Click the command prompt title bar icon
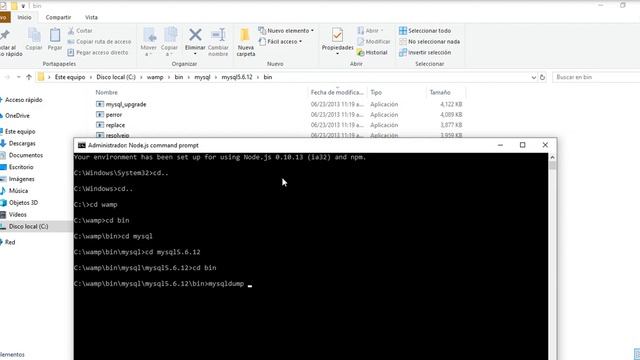 tap(82, 145)
